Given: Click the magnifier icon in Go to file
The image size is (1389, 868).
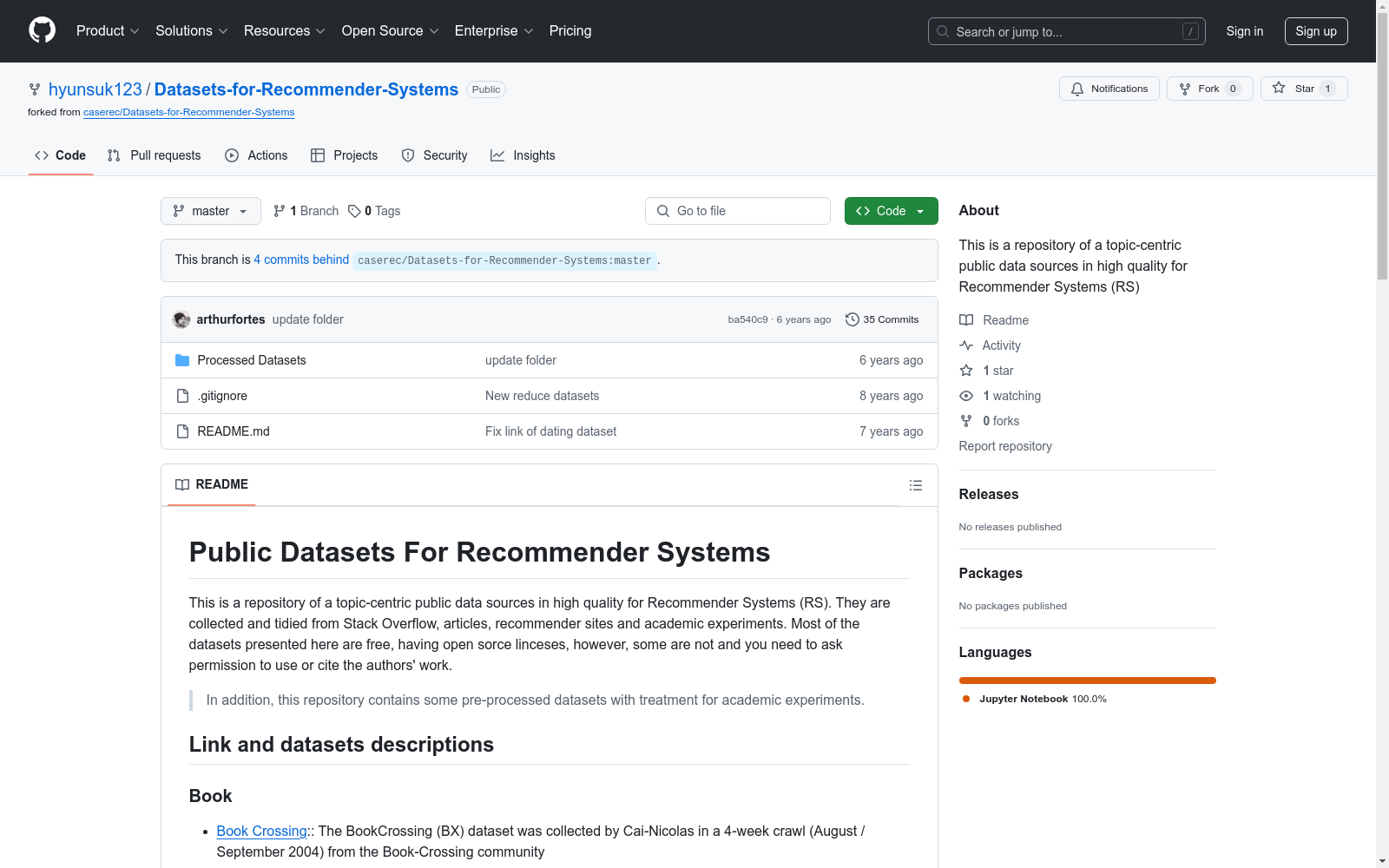Looking at the screenshot, I should (x=663, y=211).
